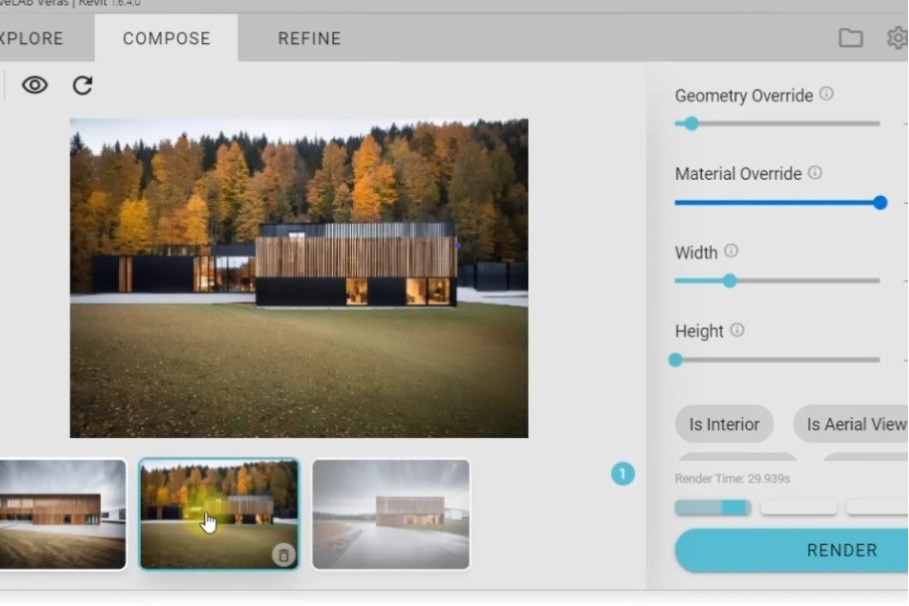The height and width of the screenshot is (606, 909).
Task: Switch to the Refine tab
Action: (309, 39)
